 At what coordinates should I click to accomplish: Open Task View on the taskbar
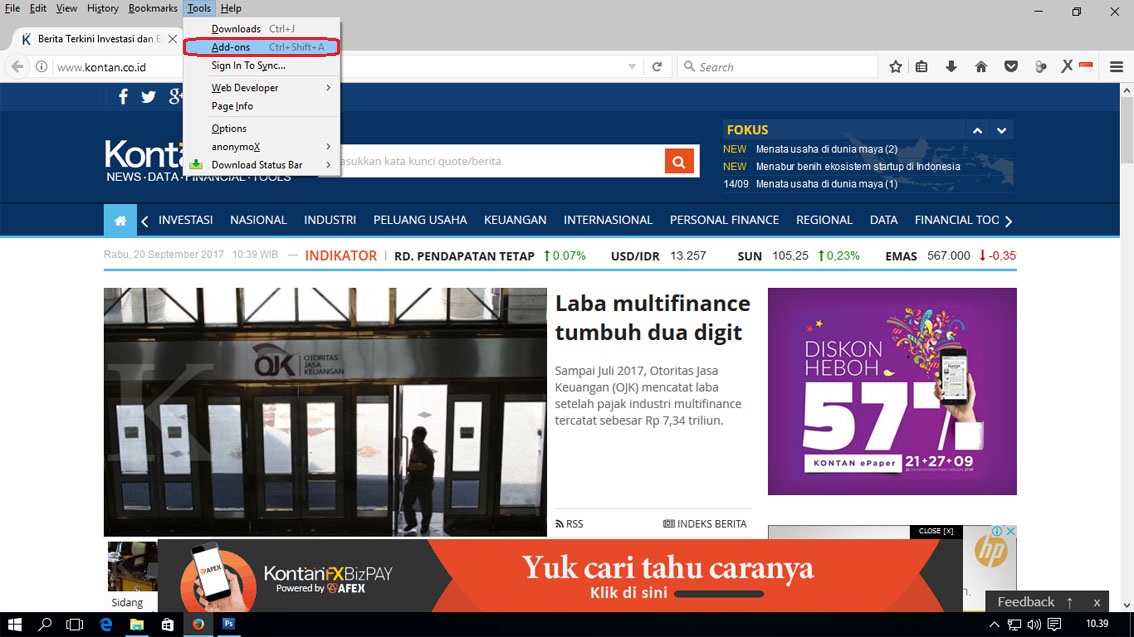74,624
